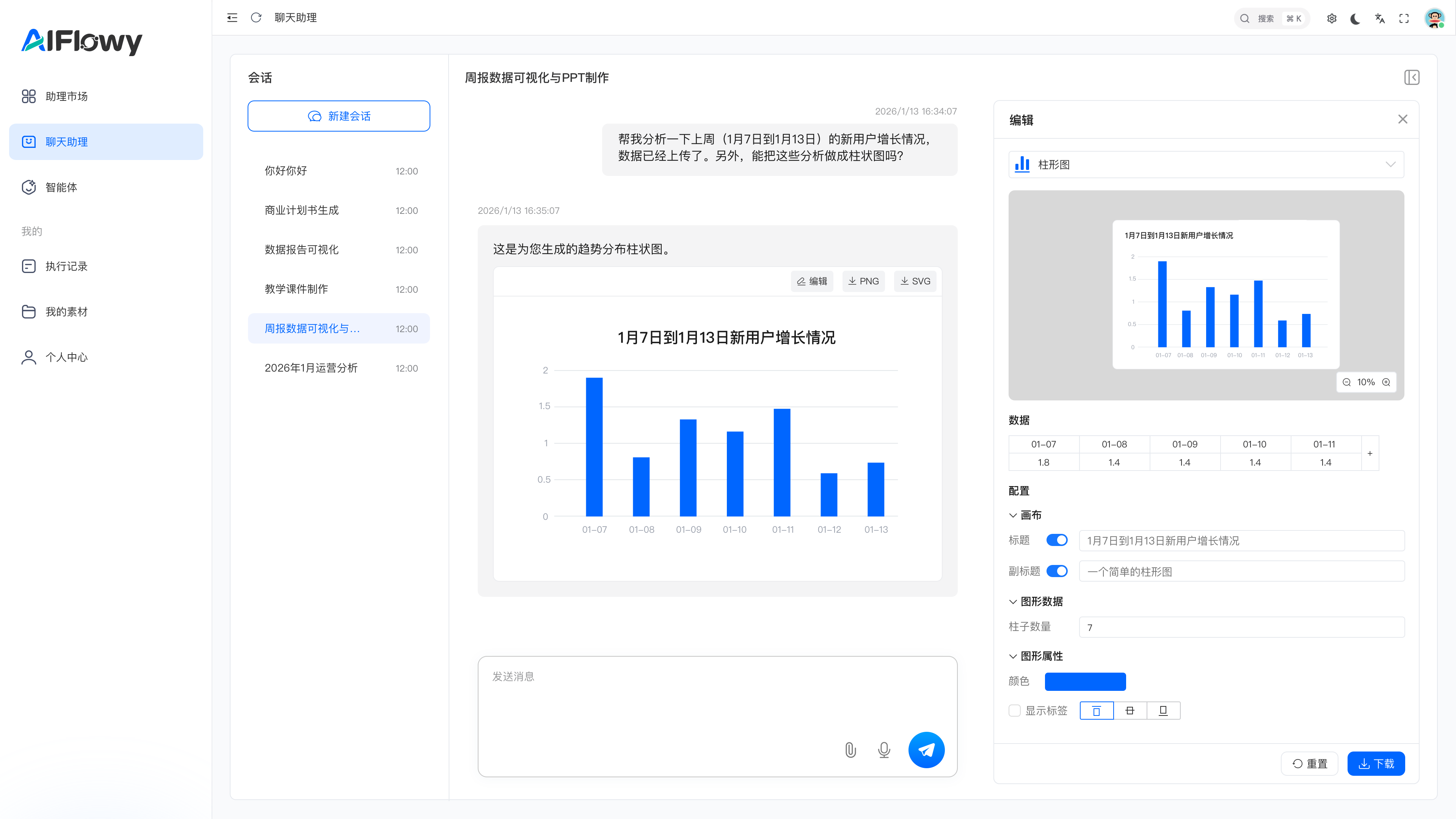Select the 数据报告可视化 conversation
The image size is (1456, 819).
[x=302, y=250]
